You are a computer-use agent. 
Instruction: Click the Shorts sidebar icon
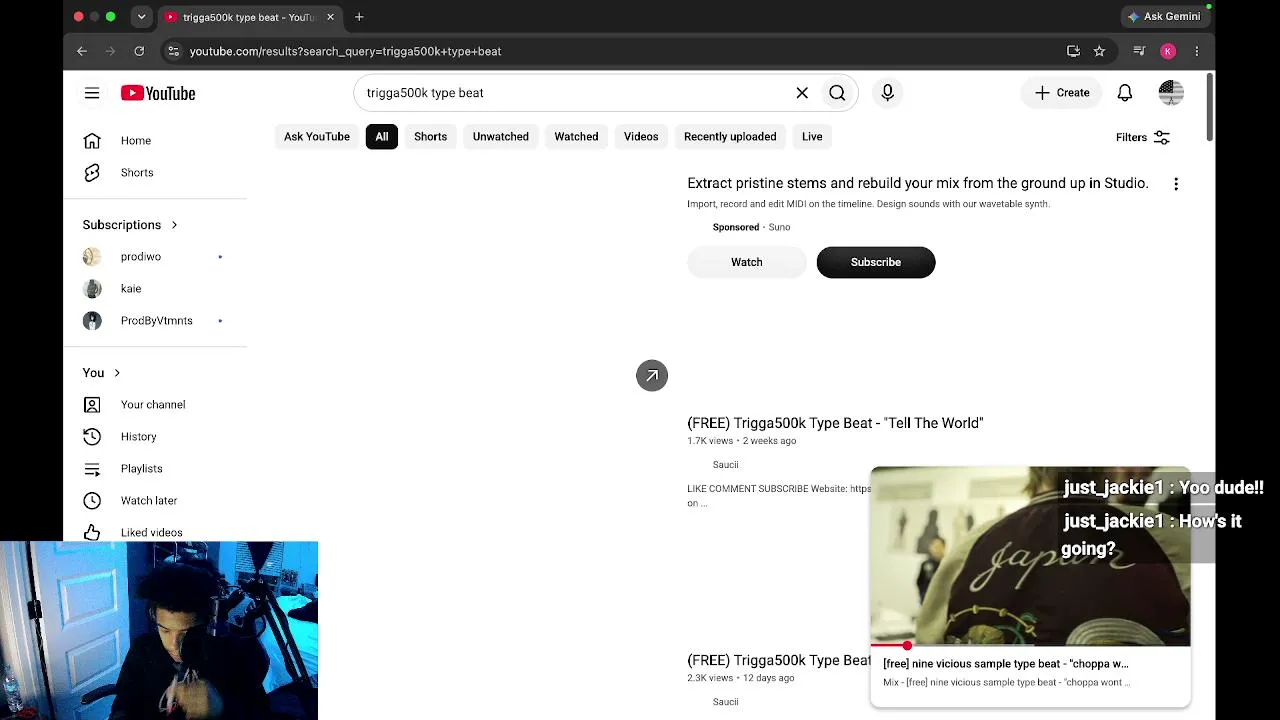pyautogui.click(x=92, y=173)
